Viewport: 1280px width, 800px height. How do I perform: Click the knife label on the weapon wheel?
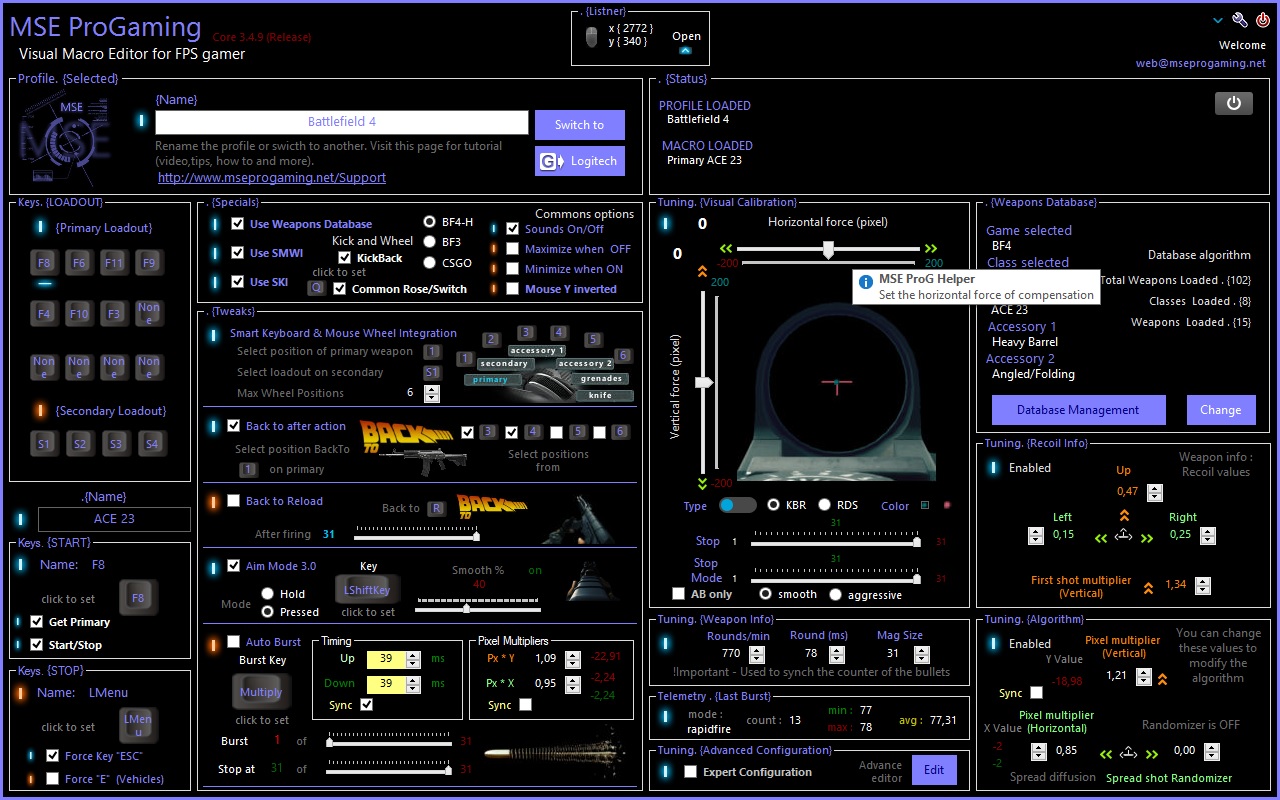pyautogui.click(x=600, y=395)
